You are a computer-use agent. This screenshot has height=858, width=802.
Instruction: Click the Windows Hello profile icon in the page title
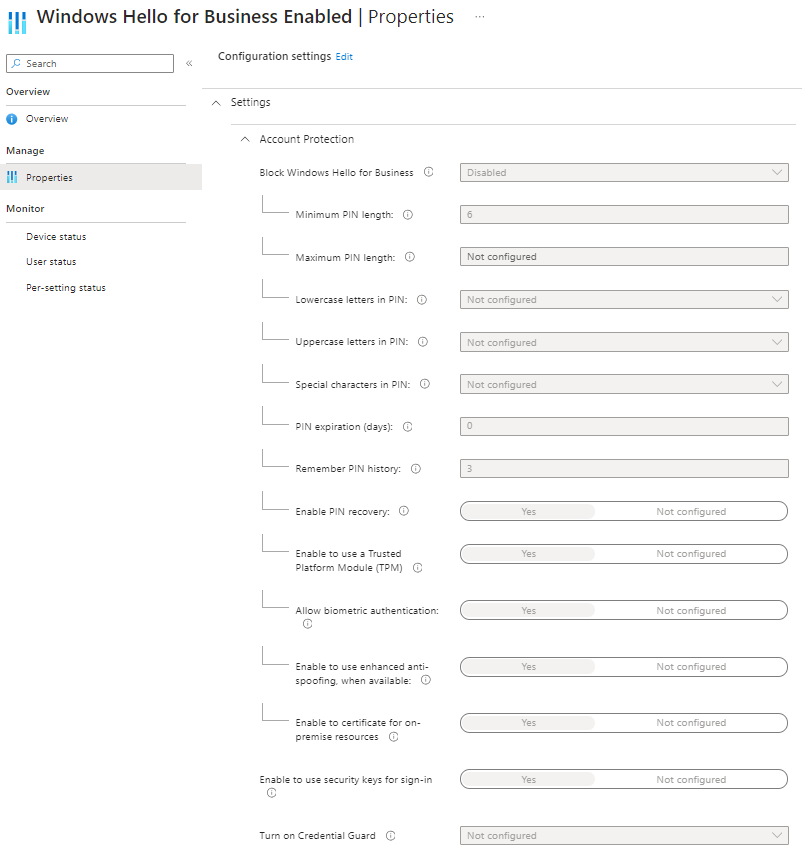click(x=17, y=22)
